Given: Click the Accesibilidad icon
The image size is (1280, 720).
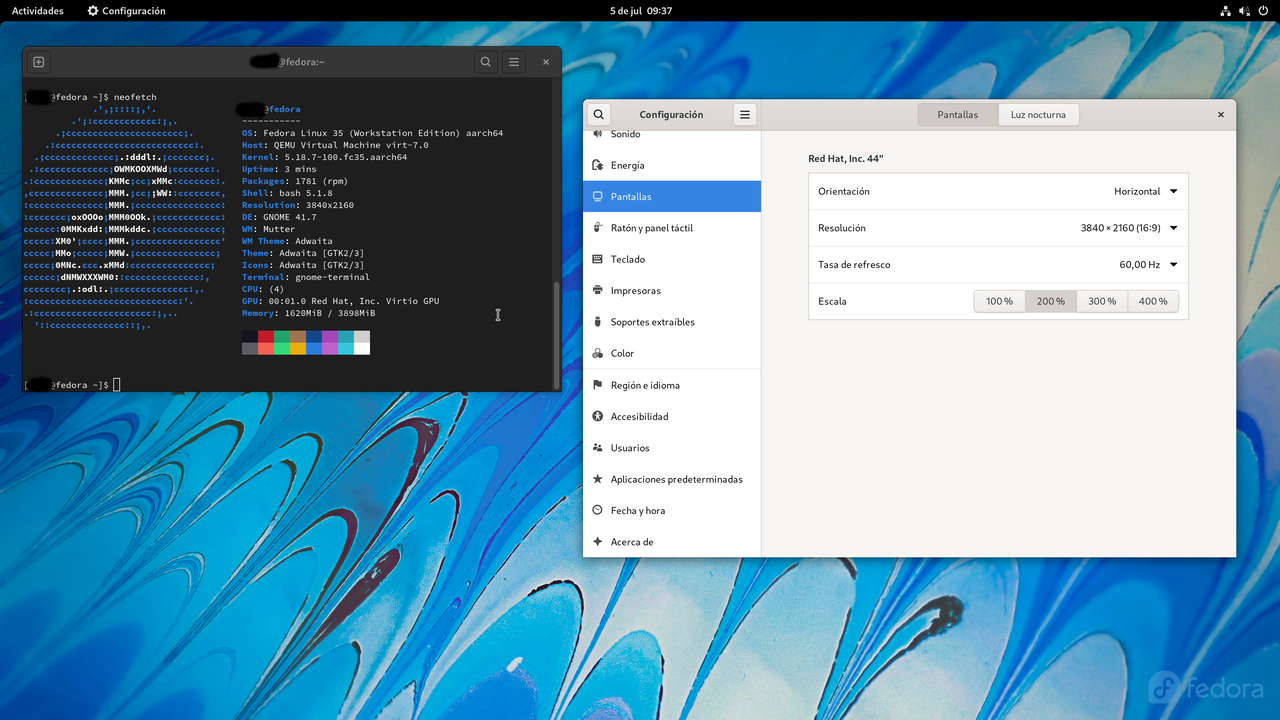Looking at the screenshot, I should click(598, 416).
